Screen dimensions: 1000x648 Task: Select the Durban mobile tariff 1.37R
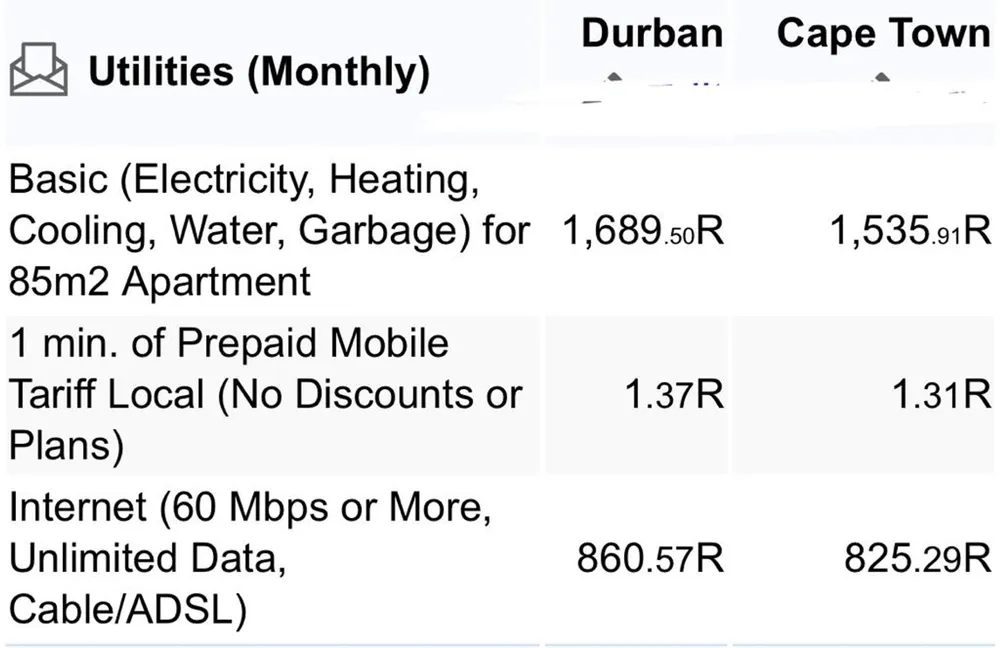click(674, 394)
